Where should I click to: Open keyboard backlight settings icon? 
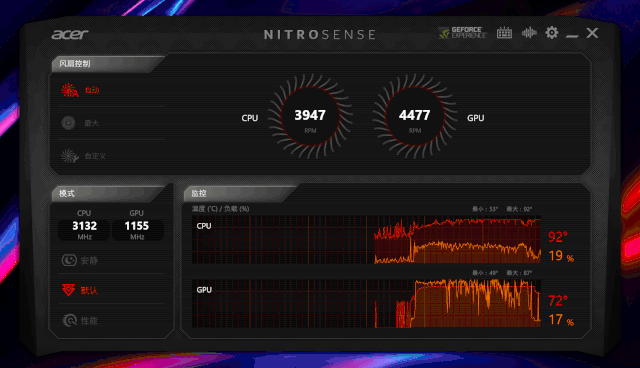[504, 33]
